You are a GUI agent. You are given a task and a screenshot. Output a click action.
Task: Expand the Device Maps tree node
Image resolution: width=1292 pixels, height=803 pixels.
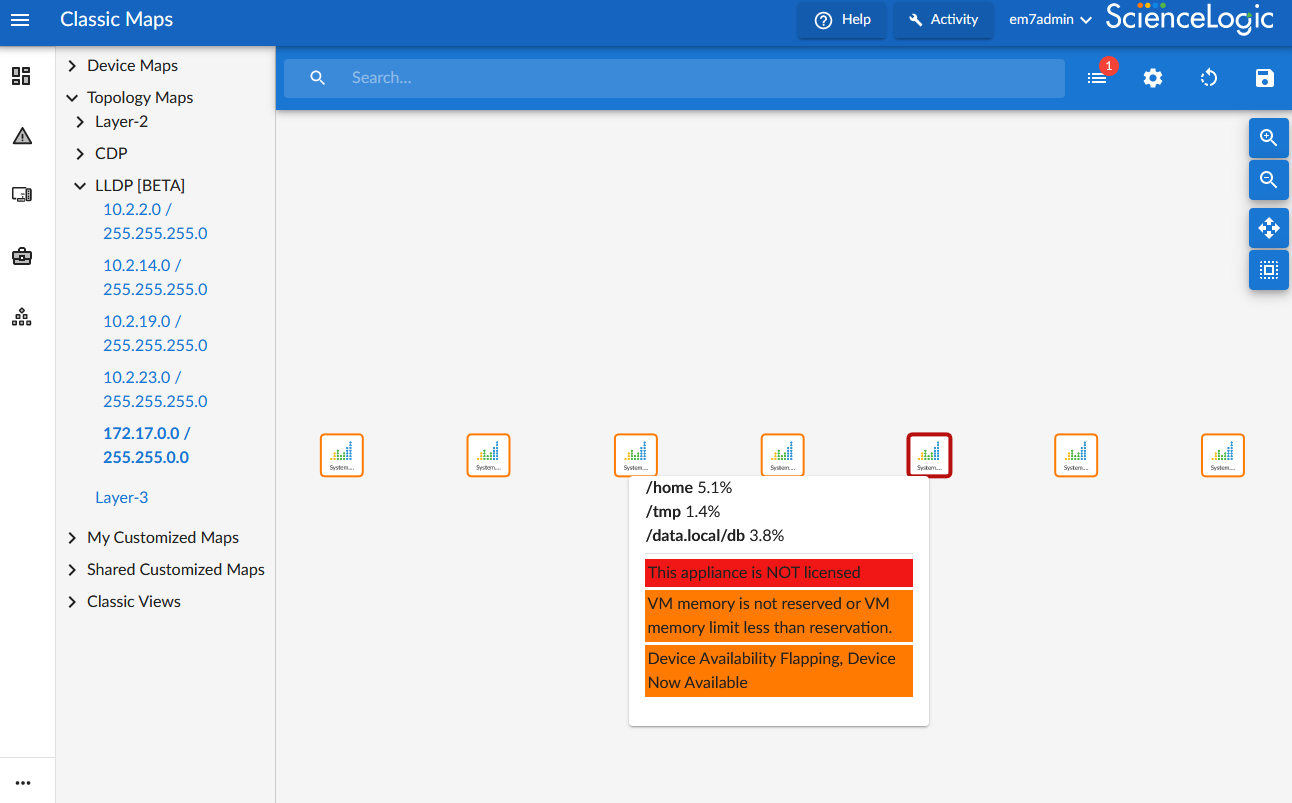tap(72, 66)
